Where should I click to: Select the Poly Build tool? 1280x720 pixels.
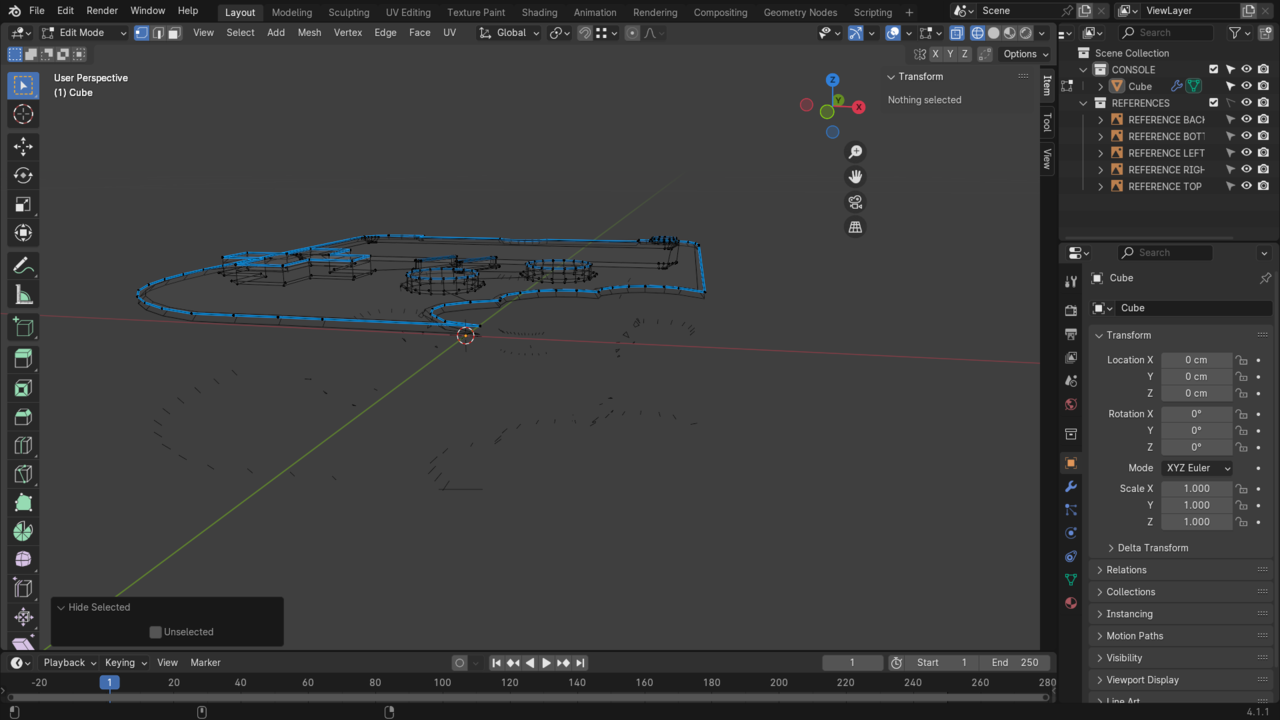[23, 503]
